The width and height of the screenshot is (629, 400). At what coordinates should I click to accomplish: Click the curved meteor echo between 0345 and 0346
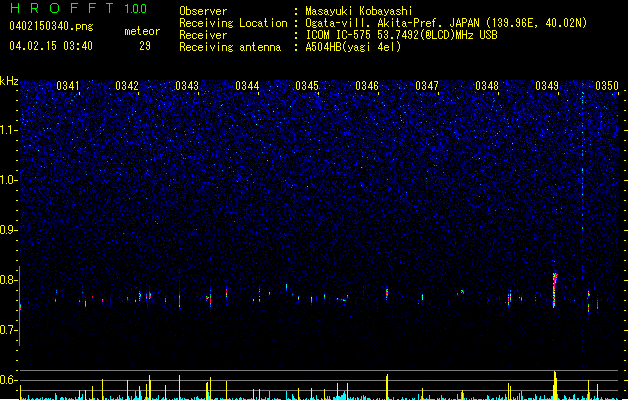pyautogui.click(x=342, y=299)
